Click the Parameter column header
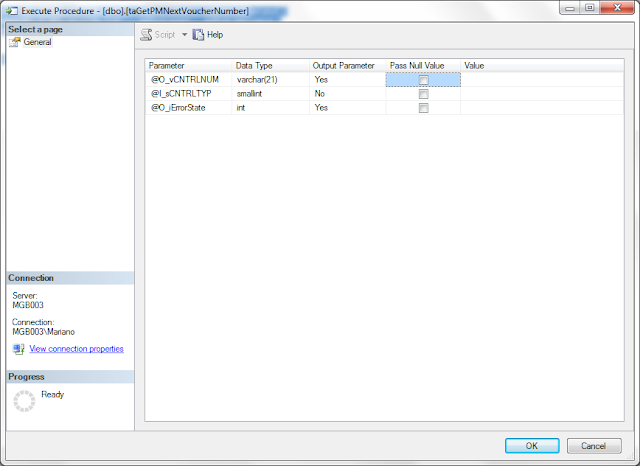 pos(189,66)
